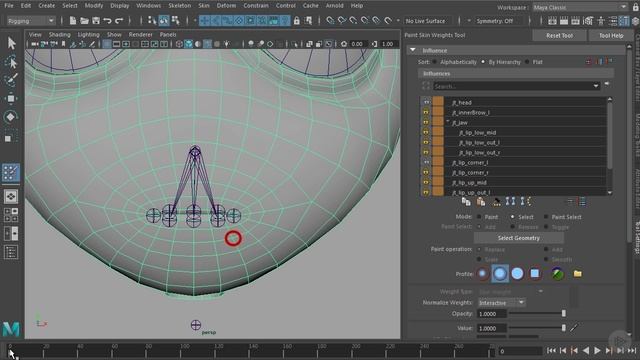This screenshot has height=360, width=640.
Task: Open the viewport Renderer menu
Action: [x=140, y=35]
